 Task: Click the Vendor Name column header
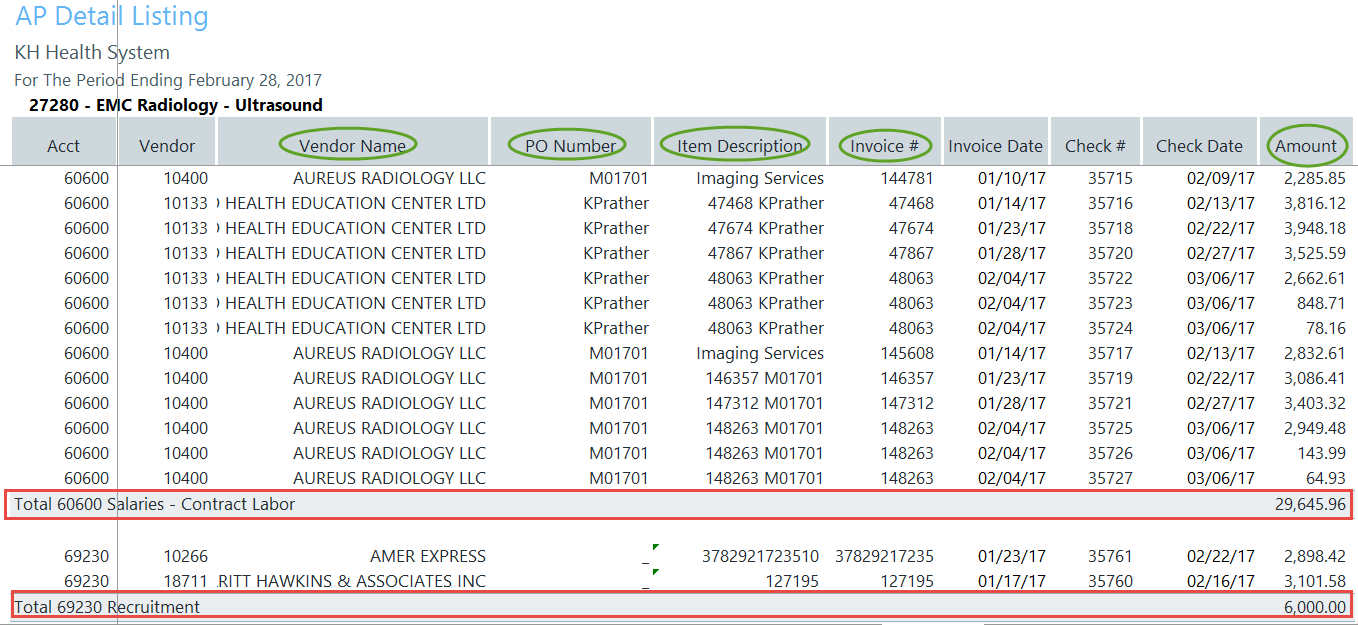pyautogui.click(x=352, y=146)
